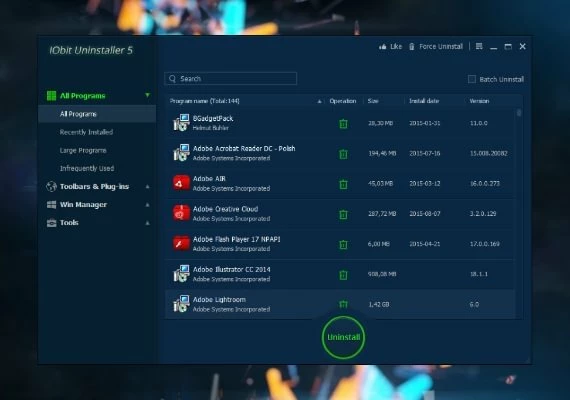This screenshot has height=400, width=570.
Task: Click the search magnifier icon
Action: (x=173, y=79)
